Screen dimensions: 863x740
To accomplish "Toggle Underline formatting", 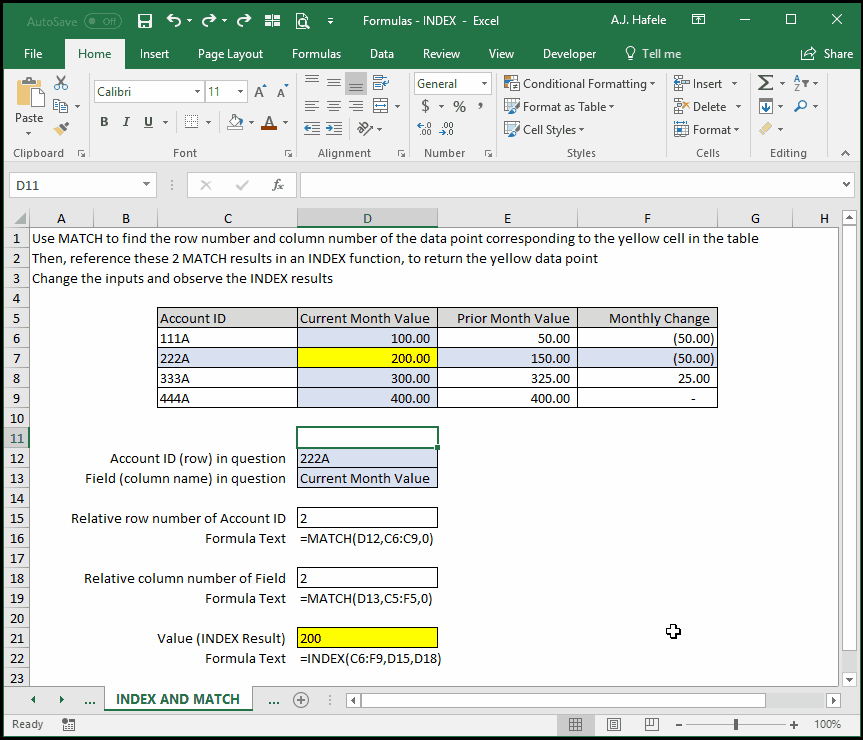I will (148, 122).
